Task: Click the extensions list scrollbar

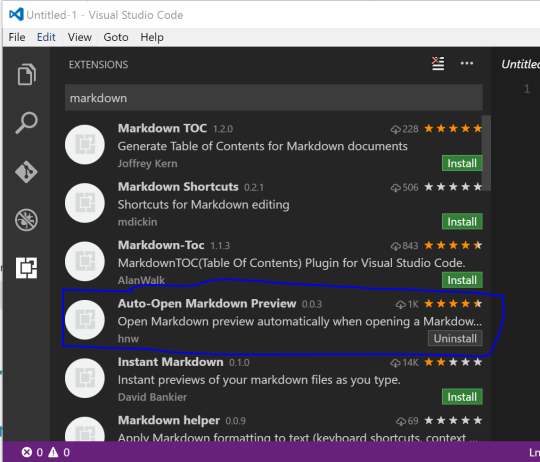Action: (x=486, y=153)
